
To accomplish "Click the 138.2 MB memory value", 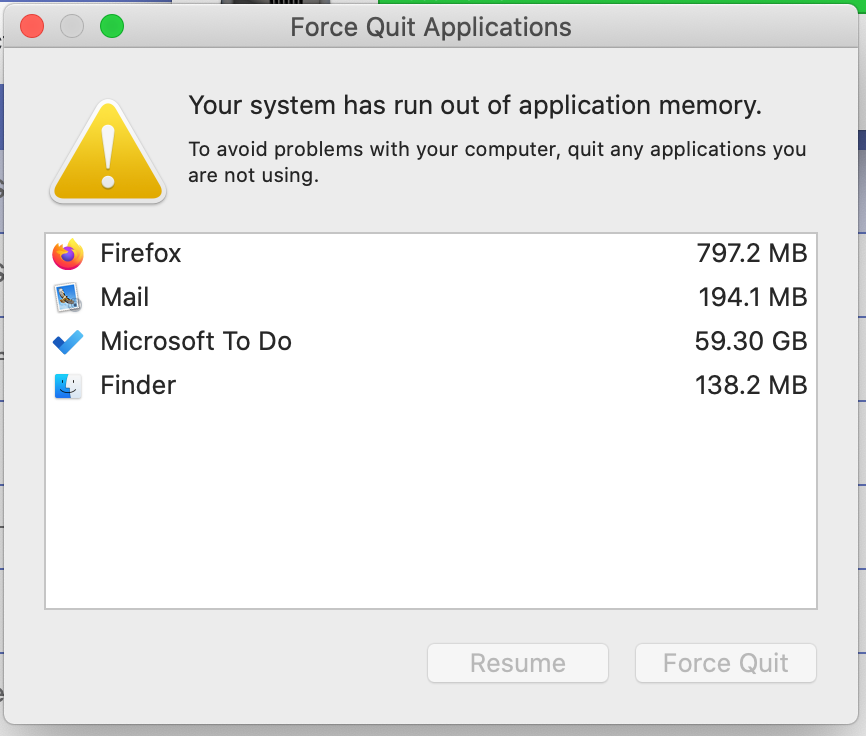I will coord(751,386).
